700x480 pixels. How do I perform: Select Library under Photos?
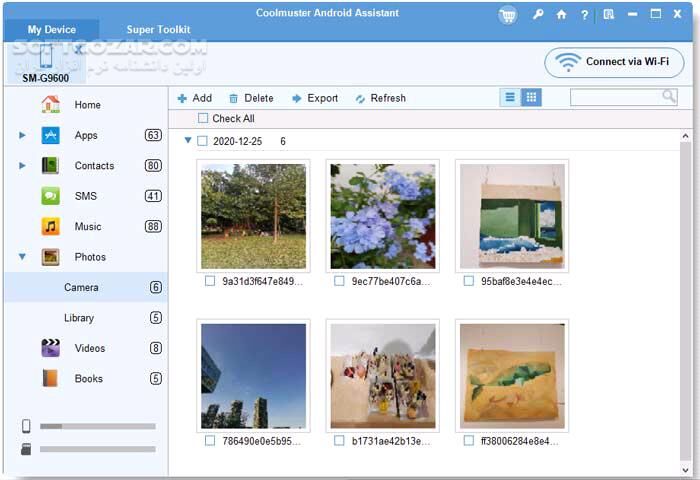pos(79,318)
